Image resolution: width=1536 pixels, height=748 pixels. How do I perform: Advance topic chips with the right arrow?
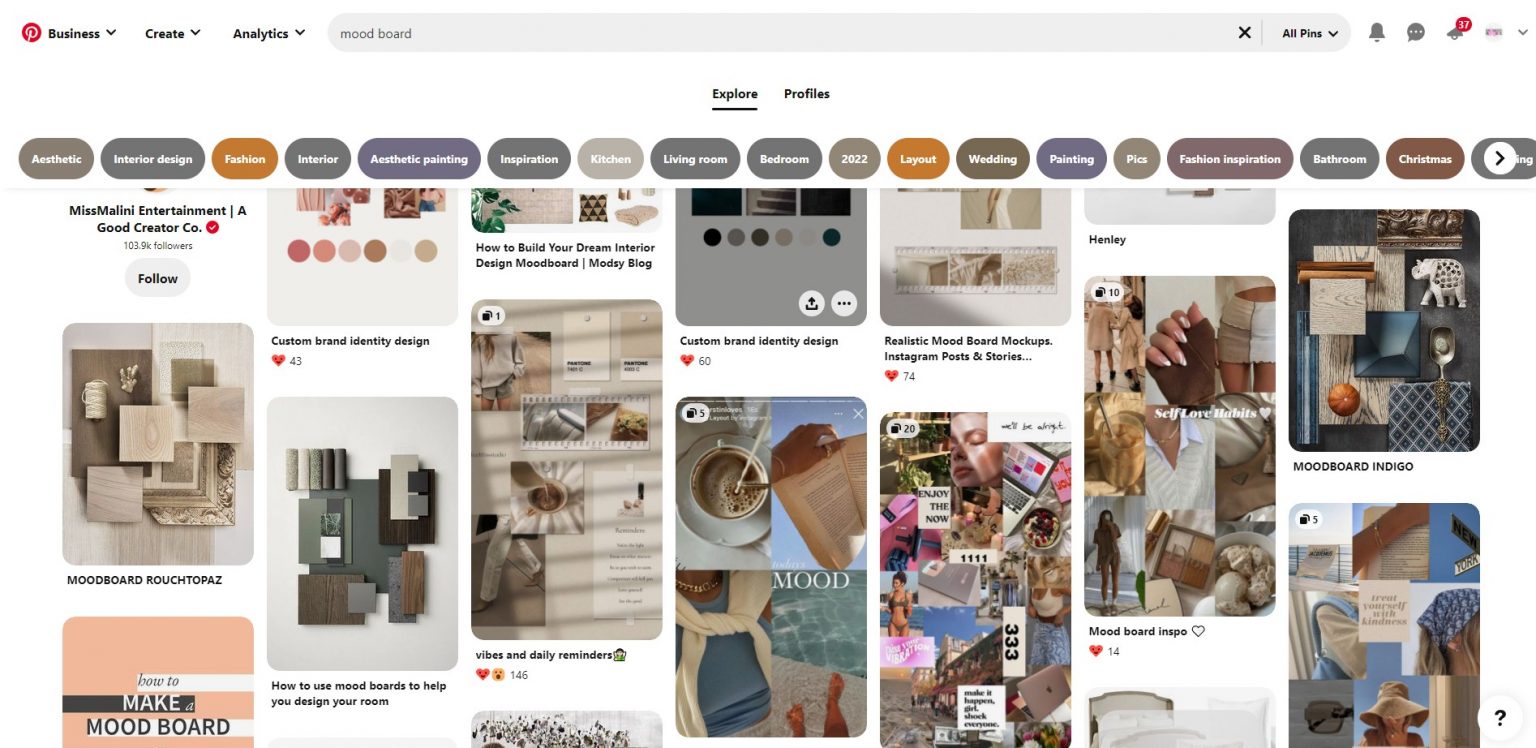click(1499, 157)
